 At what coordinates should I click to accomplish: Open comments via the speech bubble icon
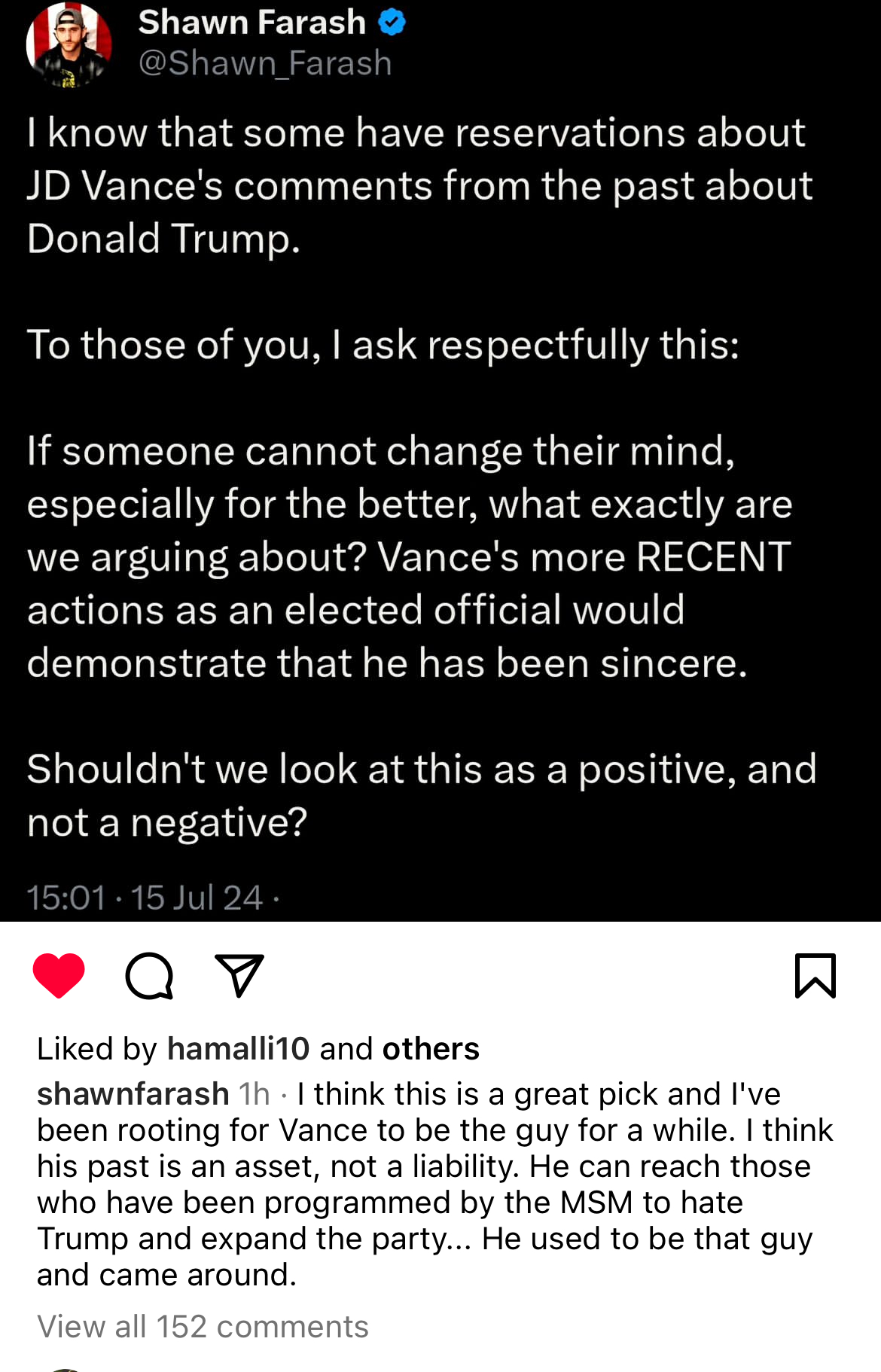149,976
